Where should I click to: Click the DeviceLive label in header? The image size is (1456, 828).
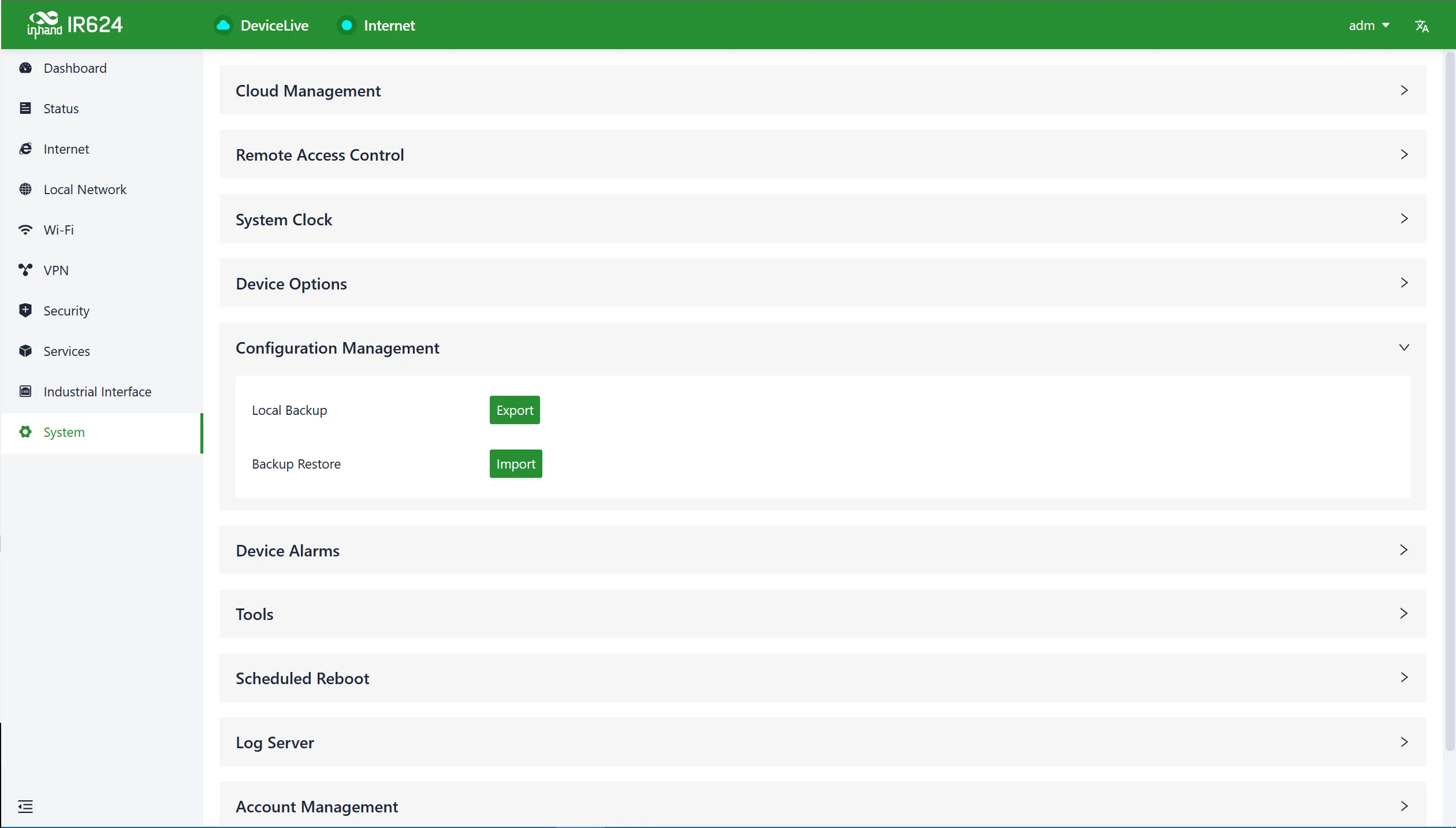(x=274, y=25)
